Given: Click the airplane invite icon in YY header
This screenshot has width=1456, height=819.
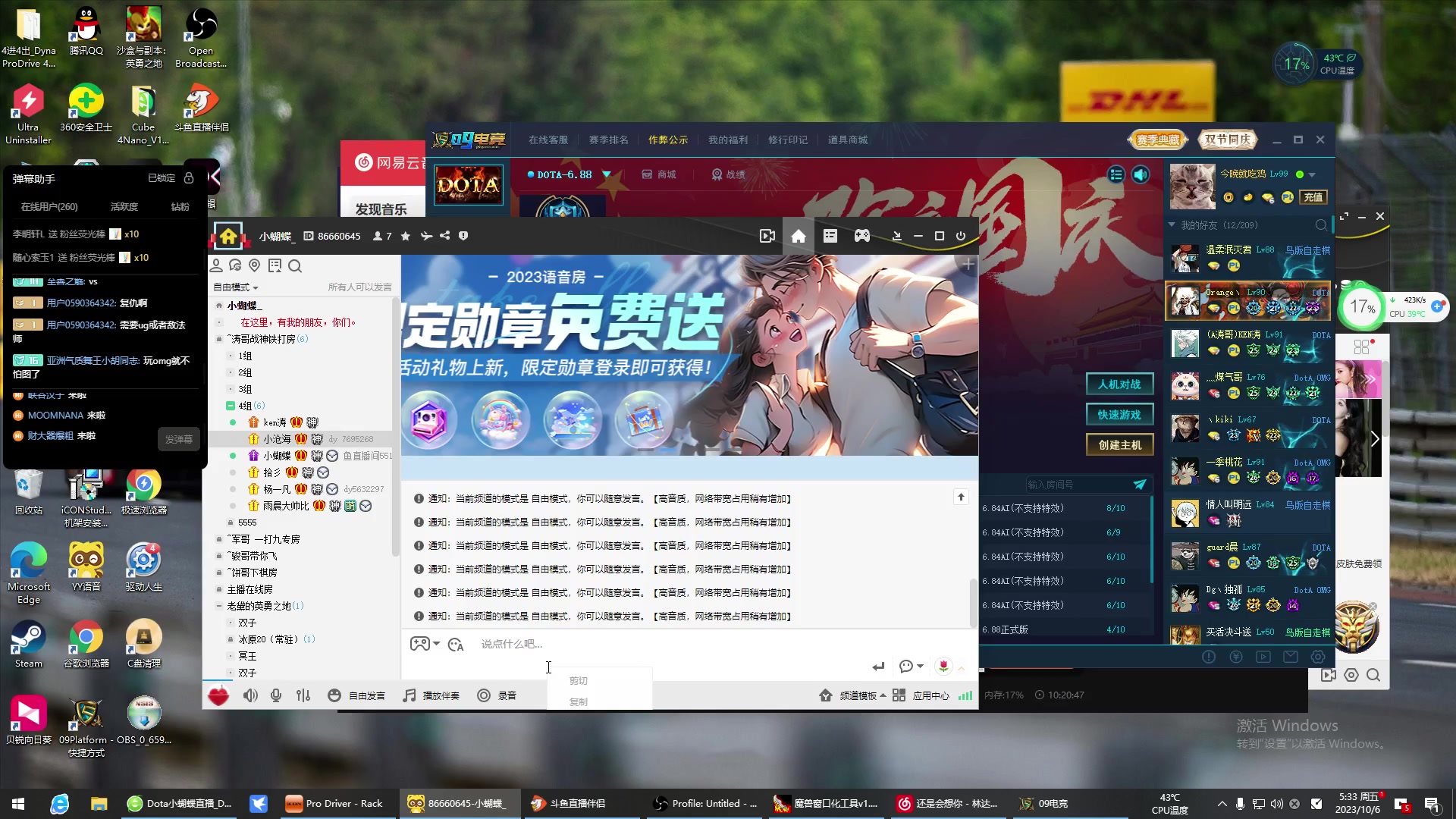Looking at the screenshot, I should pos(426,236).
